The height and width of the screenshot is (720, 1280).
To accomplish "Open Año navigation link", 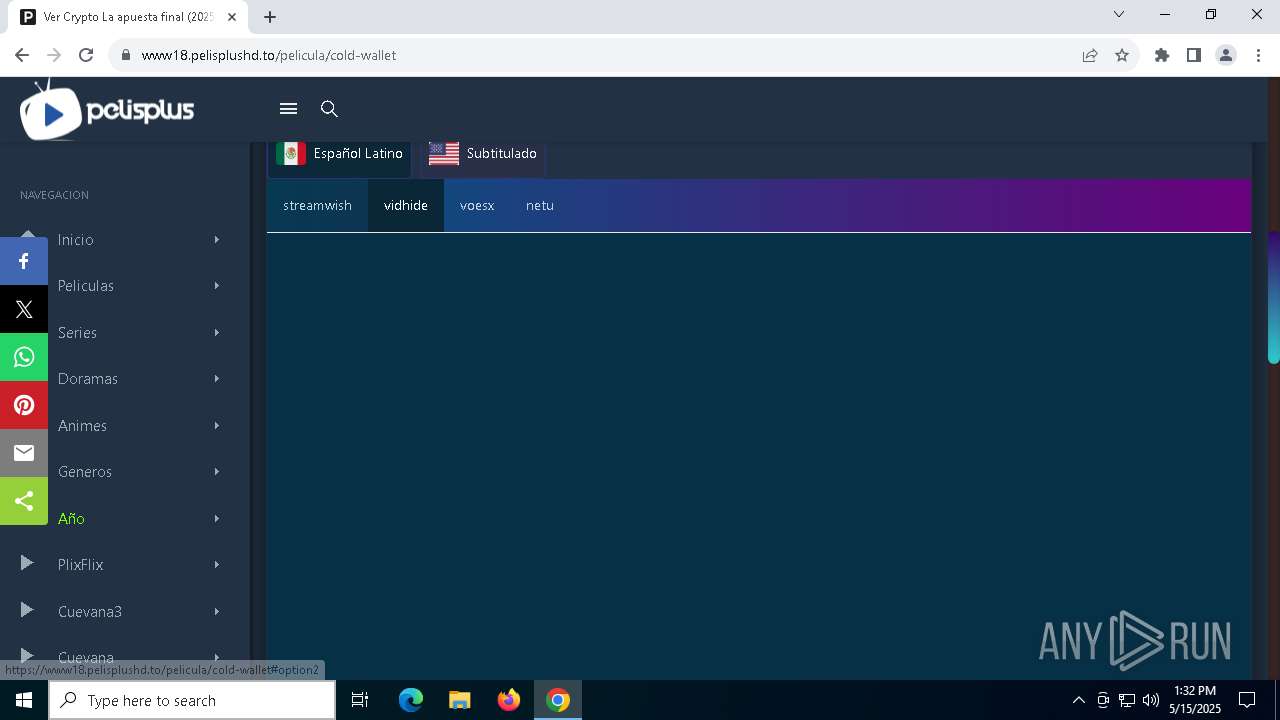I will point(71,519).
